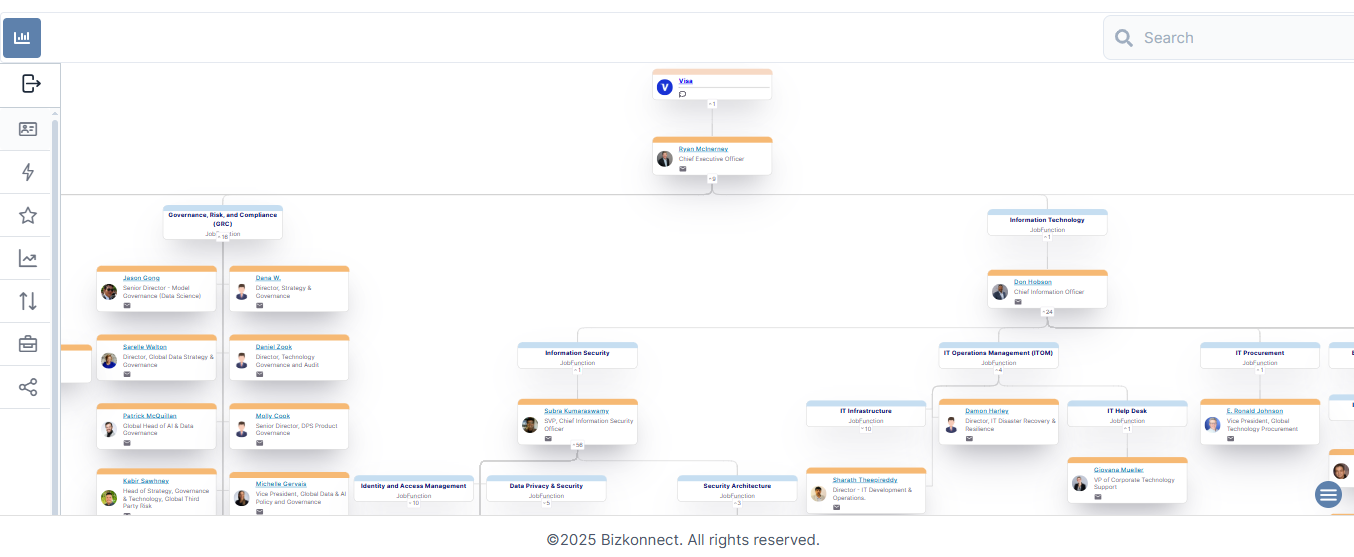Screen dimensions: 1354x557
Task: Click email icon on Damon Harley card
Action: [x=969, y=438]
